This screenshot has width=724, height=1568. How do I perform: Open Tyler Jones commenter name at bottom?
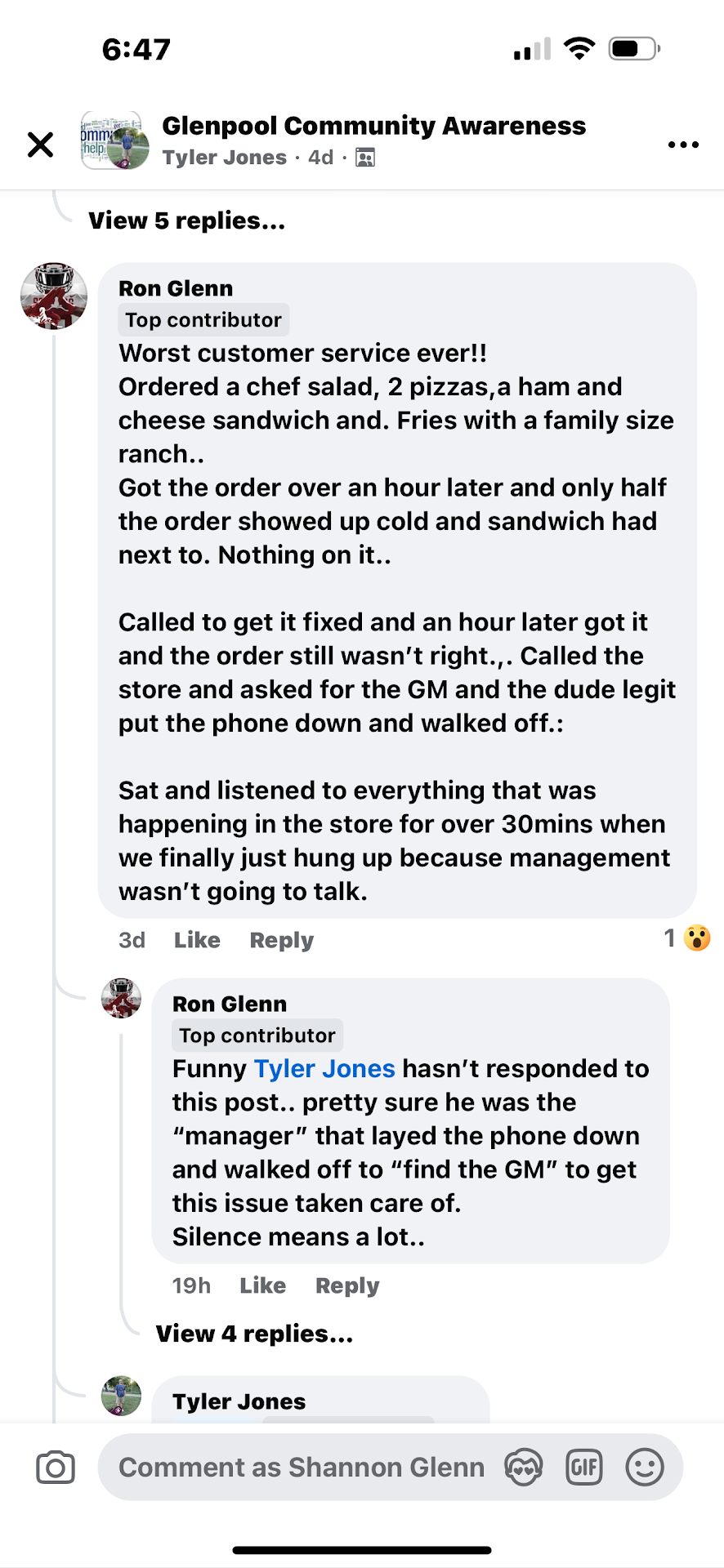(239, 1401)
